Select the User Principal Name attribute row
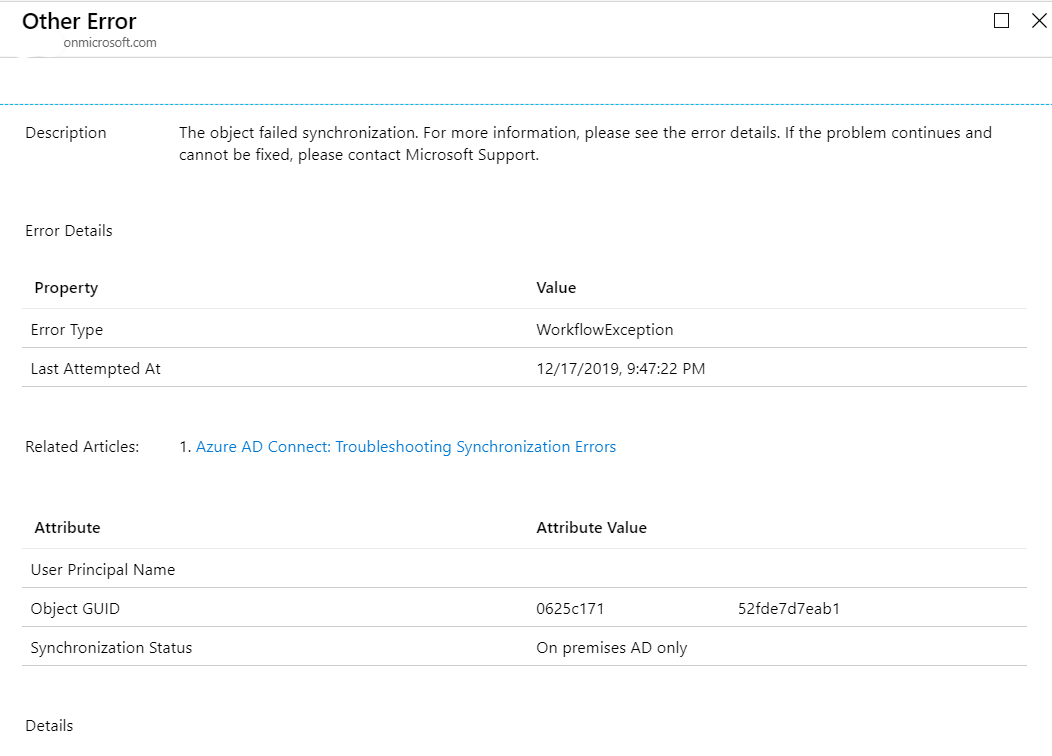This screenshot has width=1052, height=756. pyautogui.click(x=104, y=568)
